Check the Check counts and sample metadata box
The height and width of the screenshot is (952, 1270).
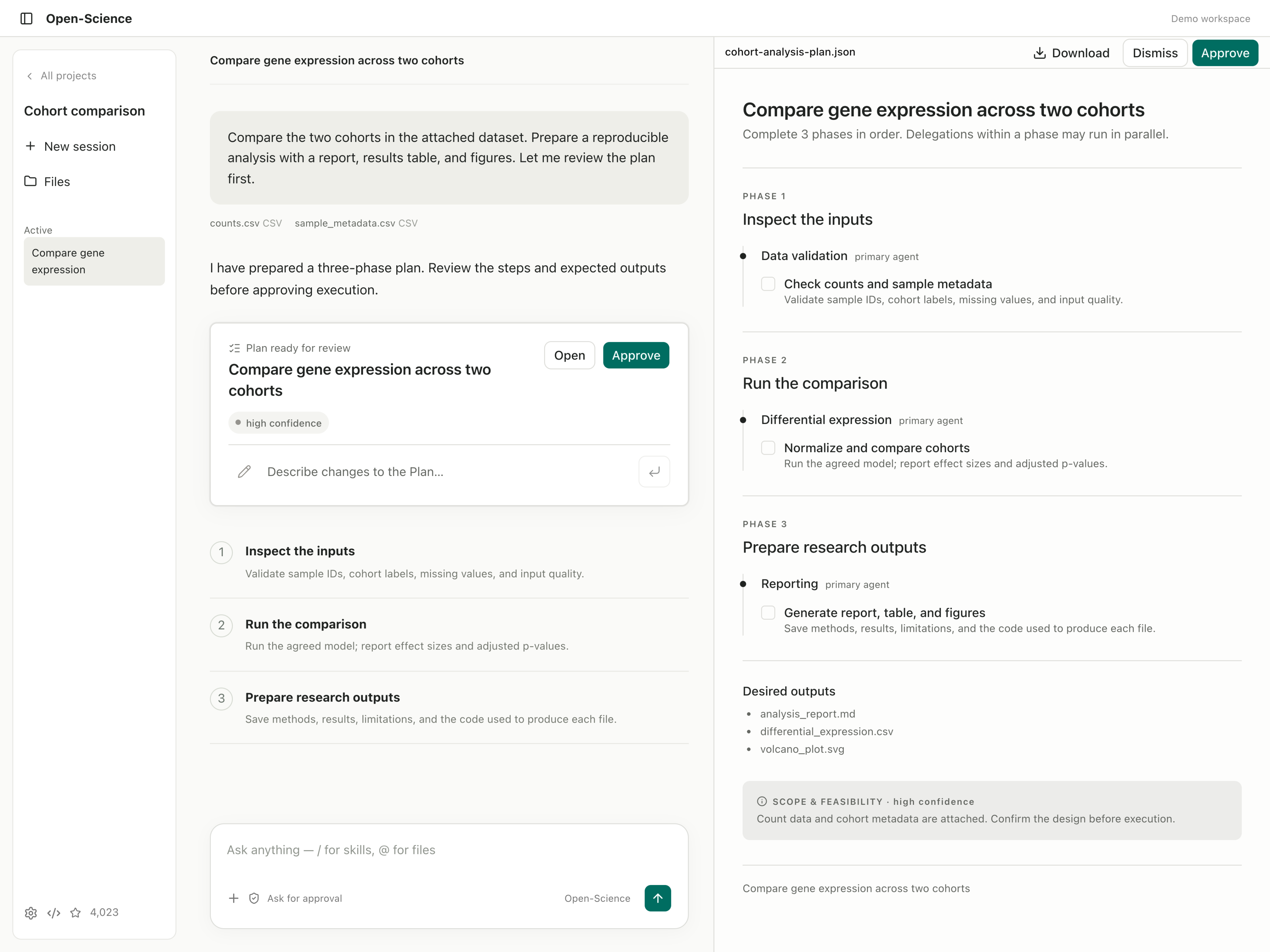(x=768, y=284)
